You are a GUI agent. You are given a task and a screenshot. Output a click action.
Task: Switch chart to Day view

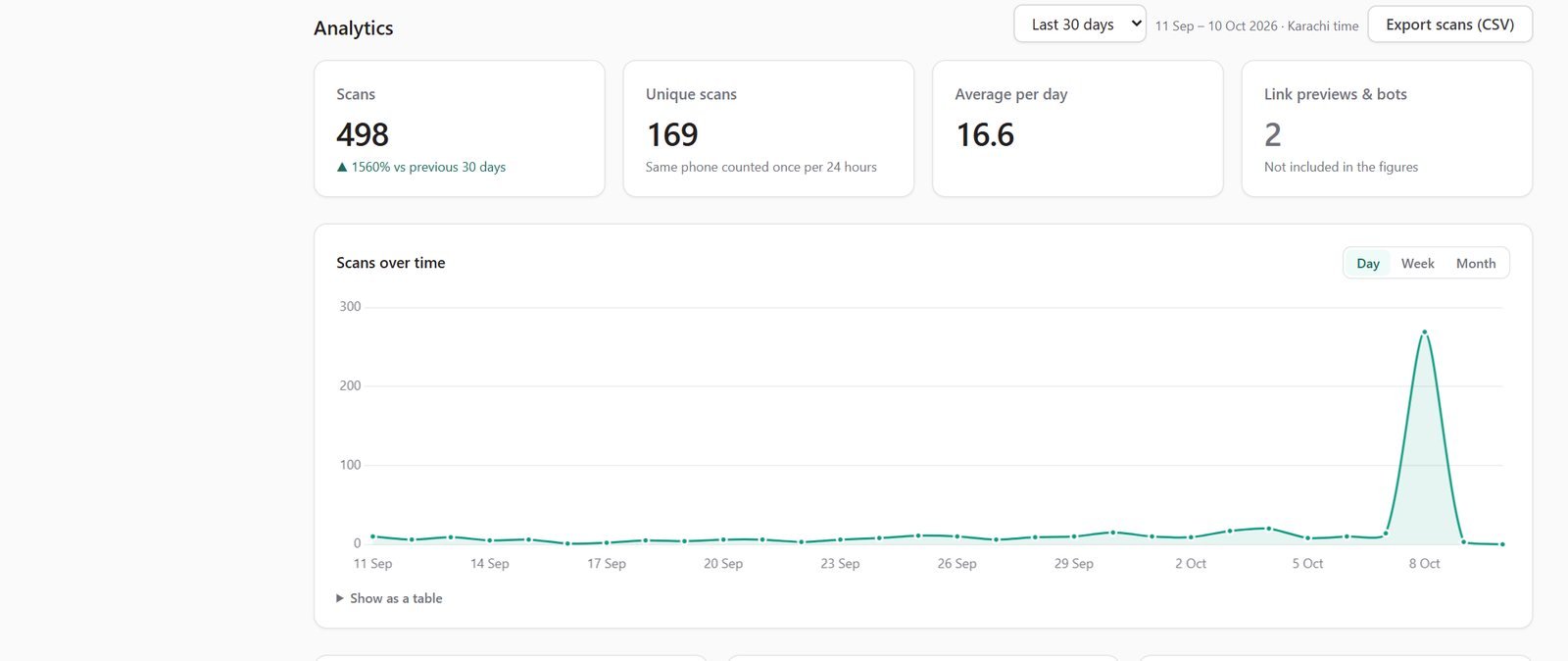point(1367,263)
